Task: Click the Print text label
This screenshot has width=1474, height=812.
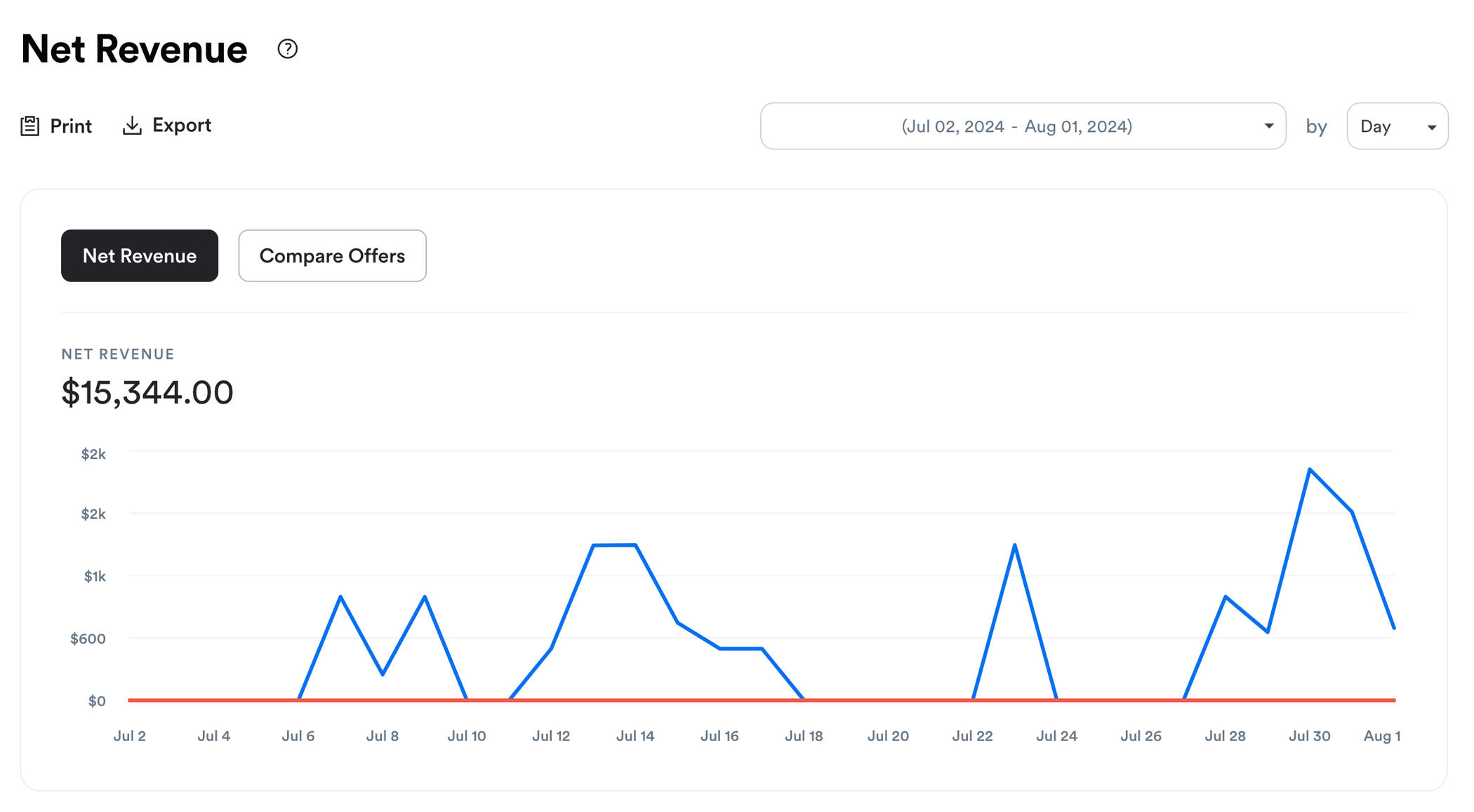Action: 71,126
